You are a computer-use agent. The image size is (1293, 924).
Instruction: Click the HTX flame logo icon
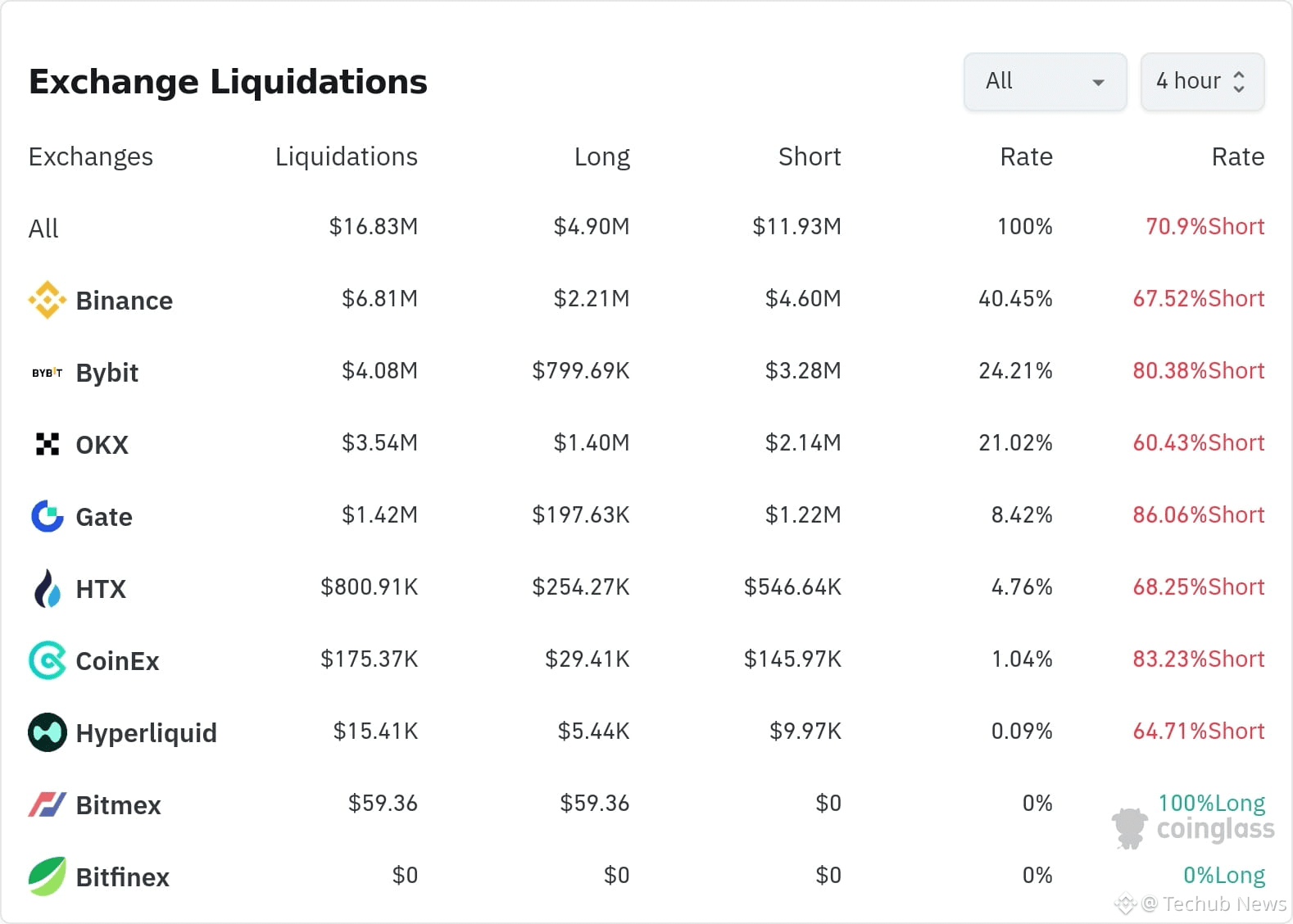click(x=47, y=588)
